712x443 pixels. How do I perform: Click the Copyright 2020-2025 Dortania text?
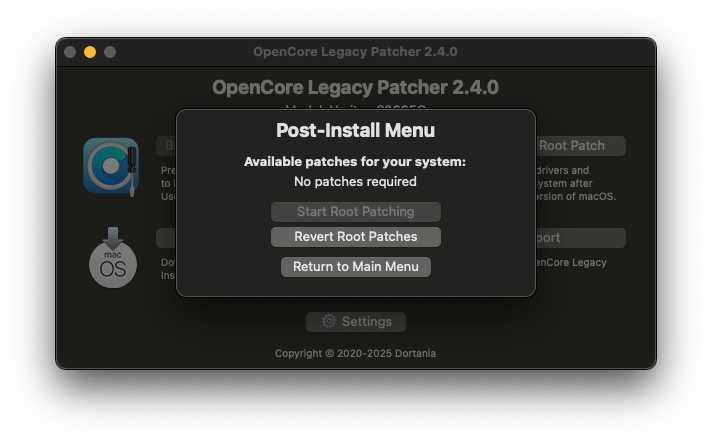(x=355, y=354)
